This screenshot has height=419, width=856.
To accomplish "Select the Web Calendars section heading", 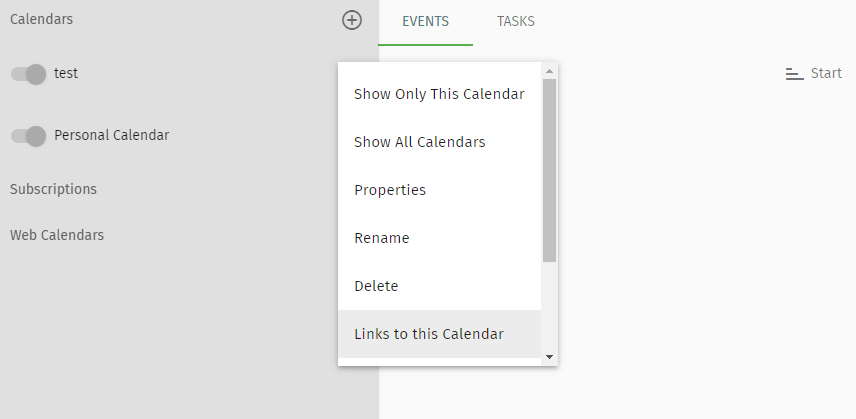I will pos(57,235).
